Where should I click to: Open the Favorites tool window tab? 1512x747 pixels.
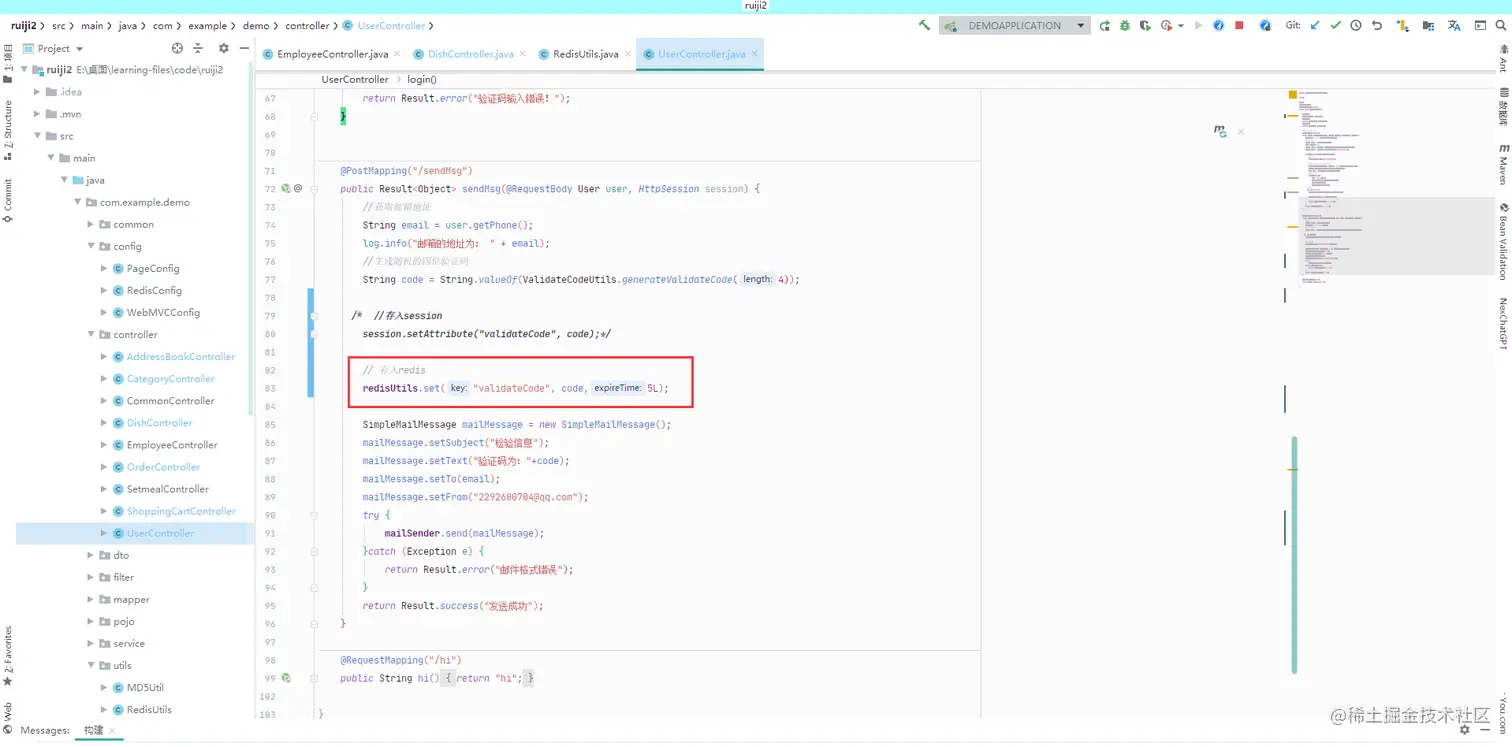(8, 656)
